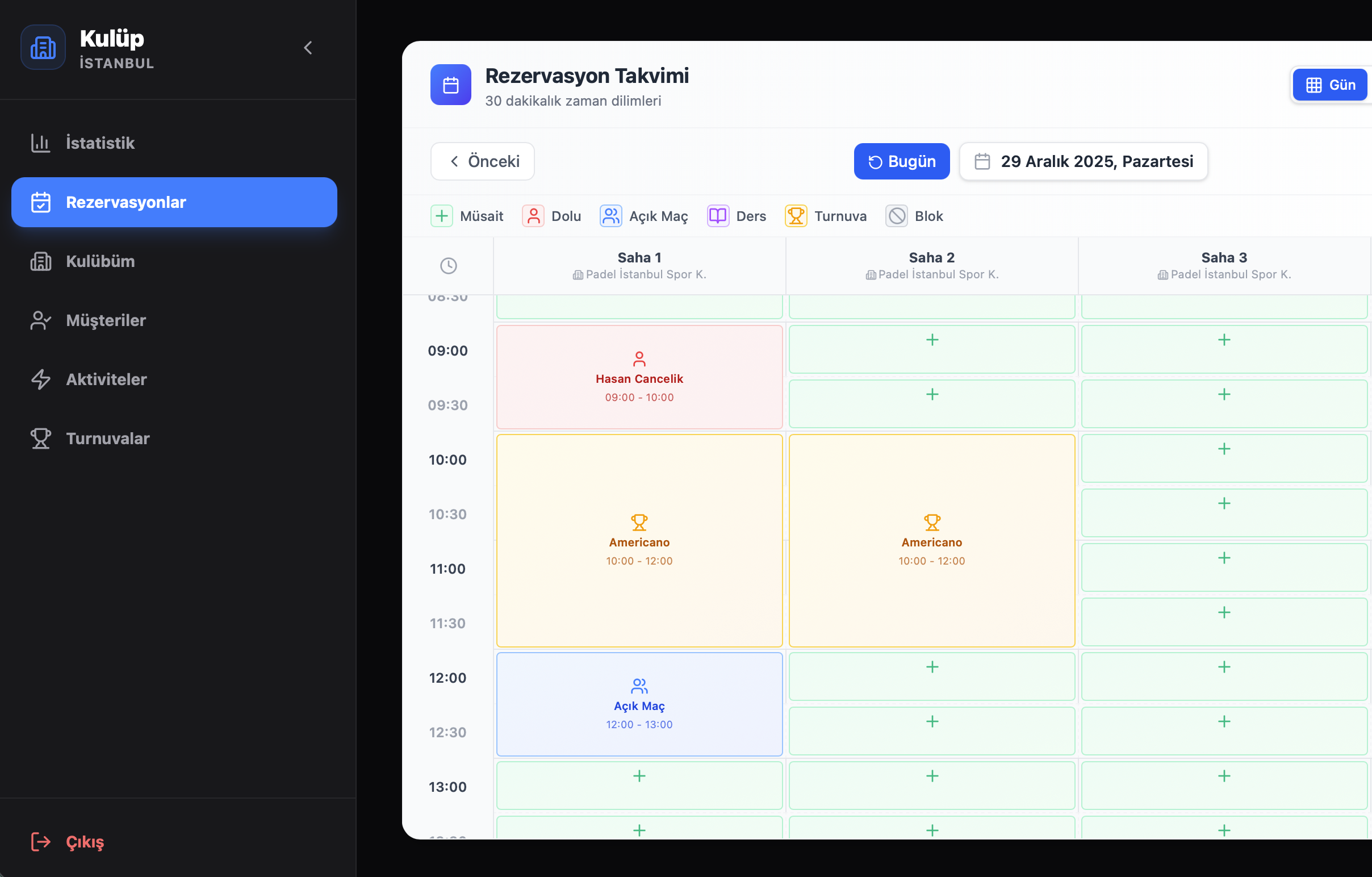The image size is (1372, 877).
Task: Open the Americano tournament block on Saha 2
Action: (931, 540)
